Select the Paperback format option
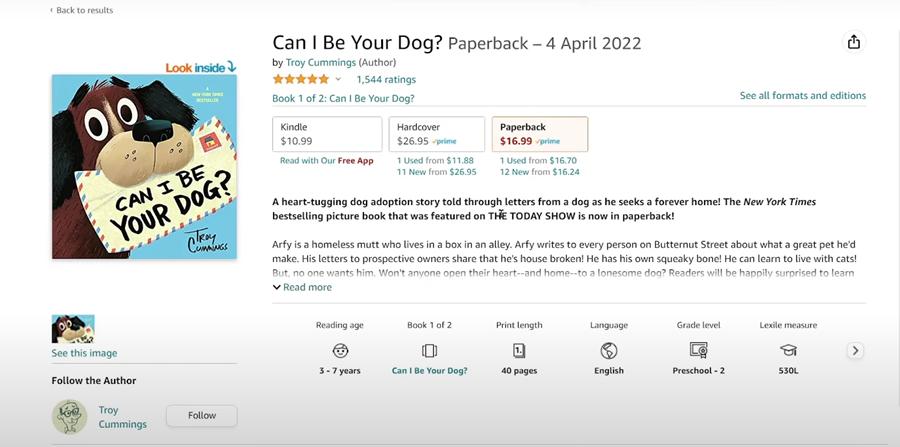The height and width of the screenshot is (447, 900). (x=539, y=134)
